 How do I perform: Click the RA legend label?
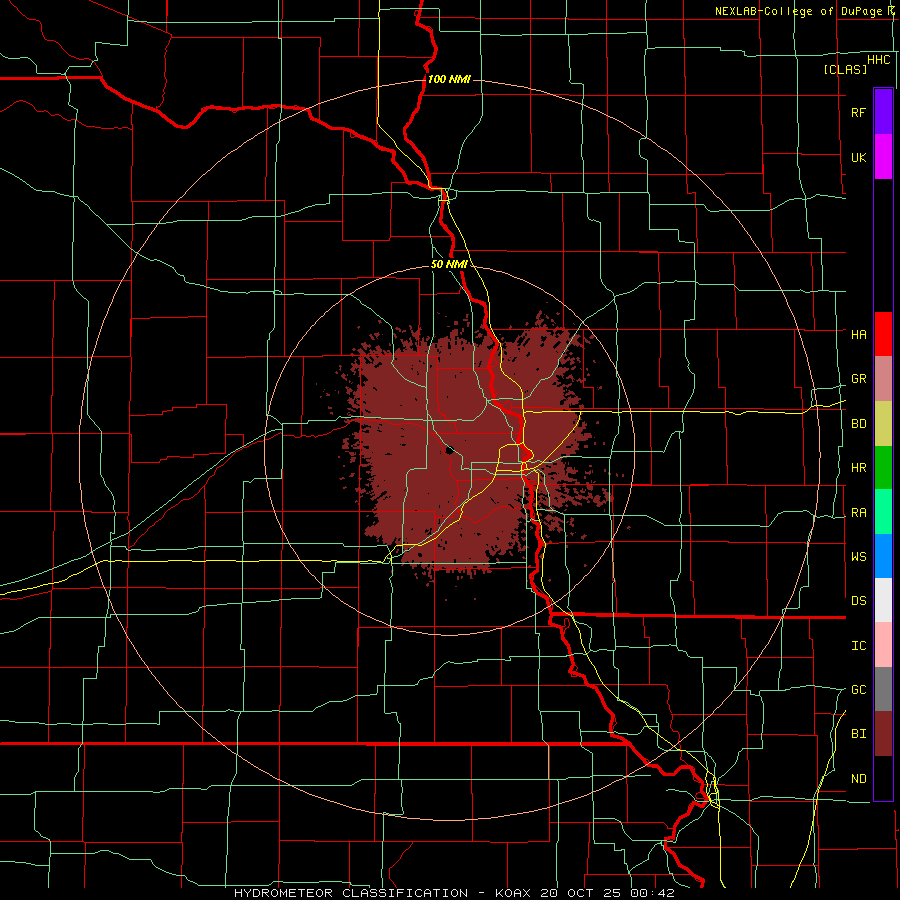pyautogui.click(x=858, y=513)
